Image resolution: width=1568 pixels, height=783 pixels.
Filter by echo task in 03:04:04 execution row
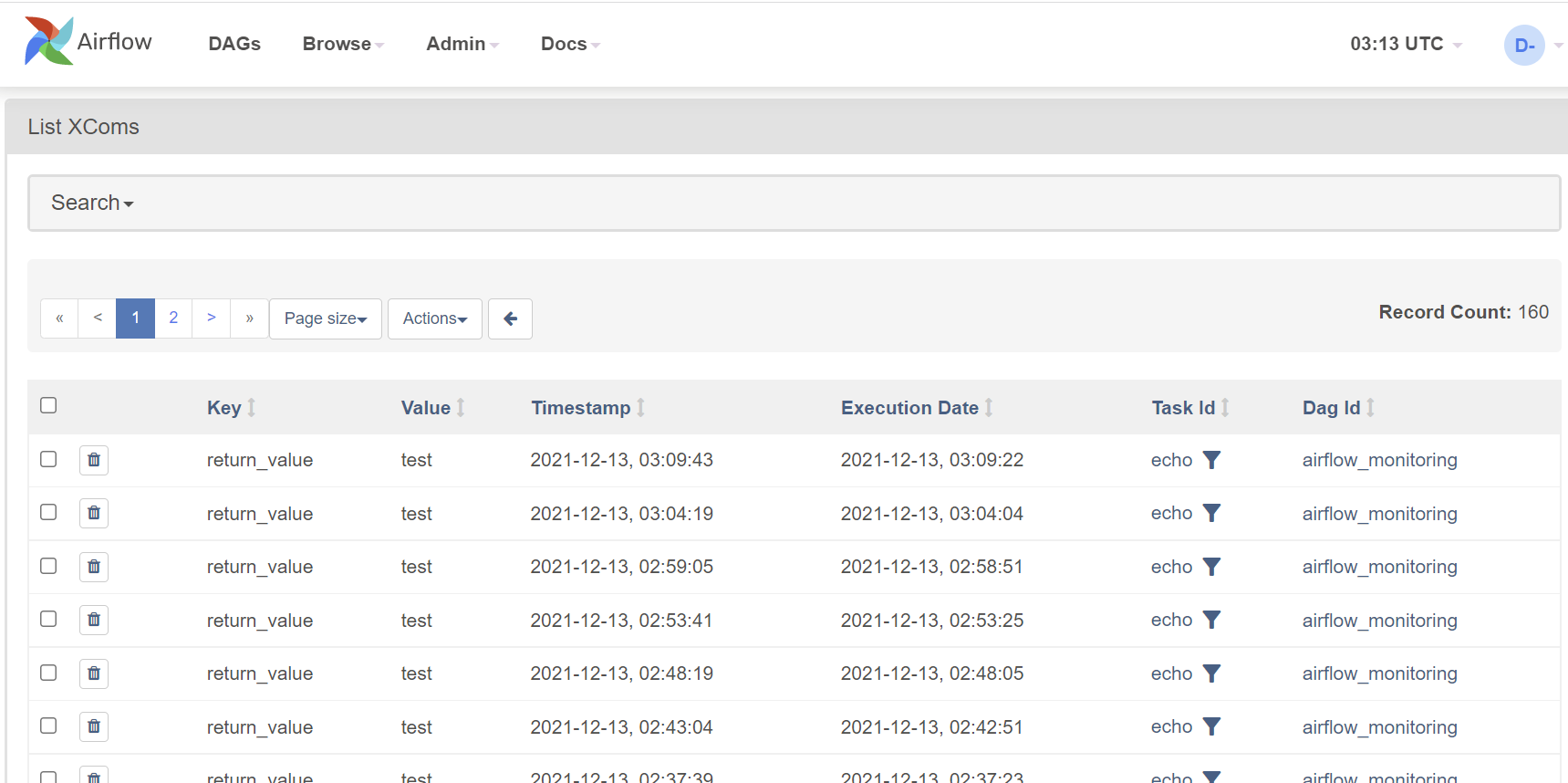(x=1211, y=513)
